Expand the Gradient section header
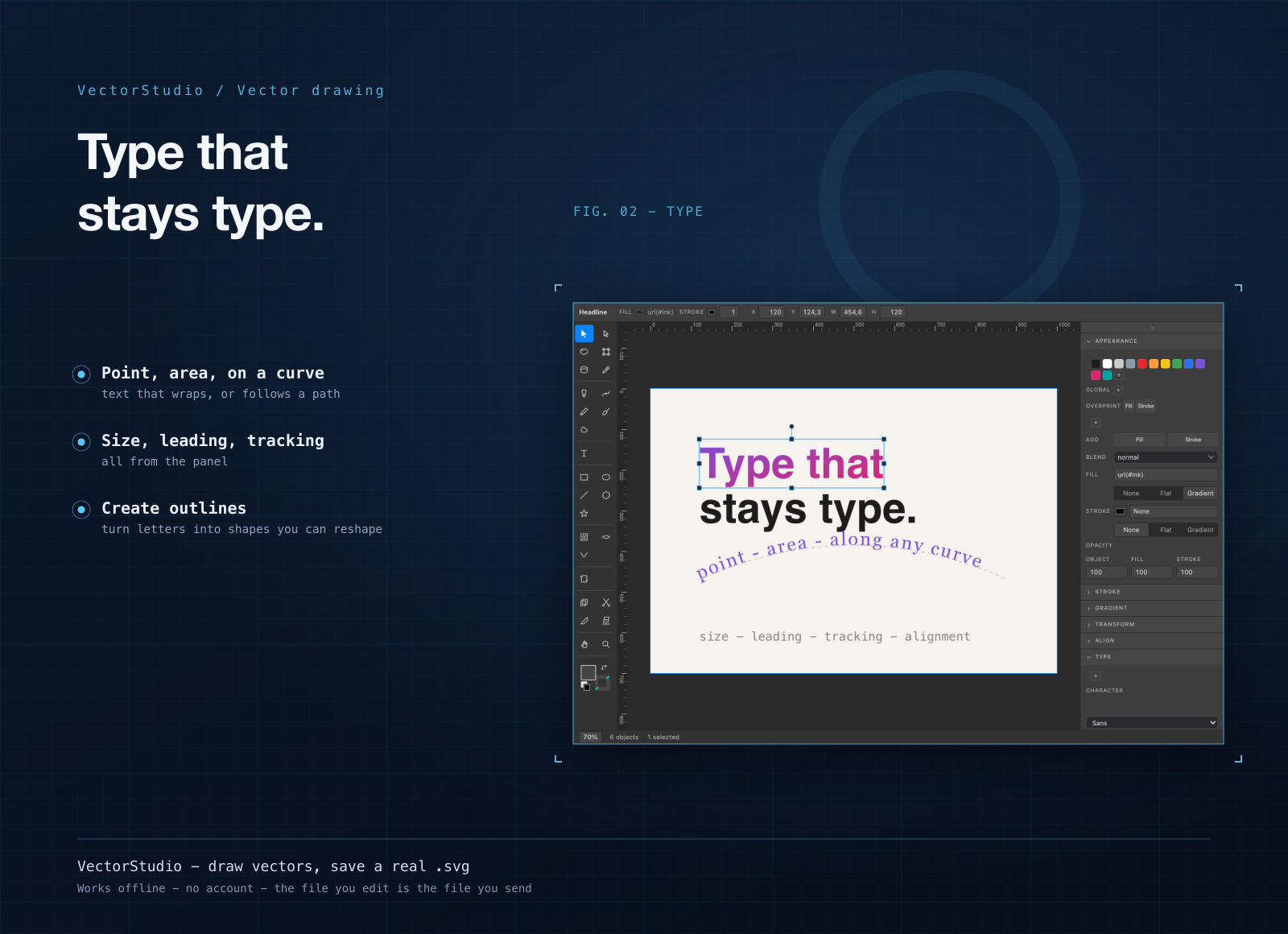Screen dimensions: 1288x934 coord(1152,608)
